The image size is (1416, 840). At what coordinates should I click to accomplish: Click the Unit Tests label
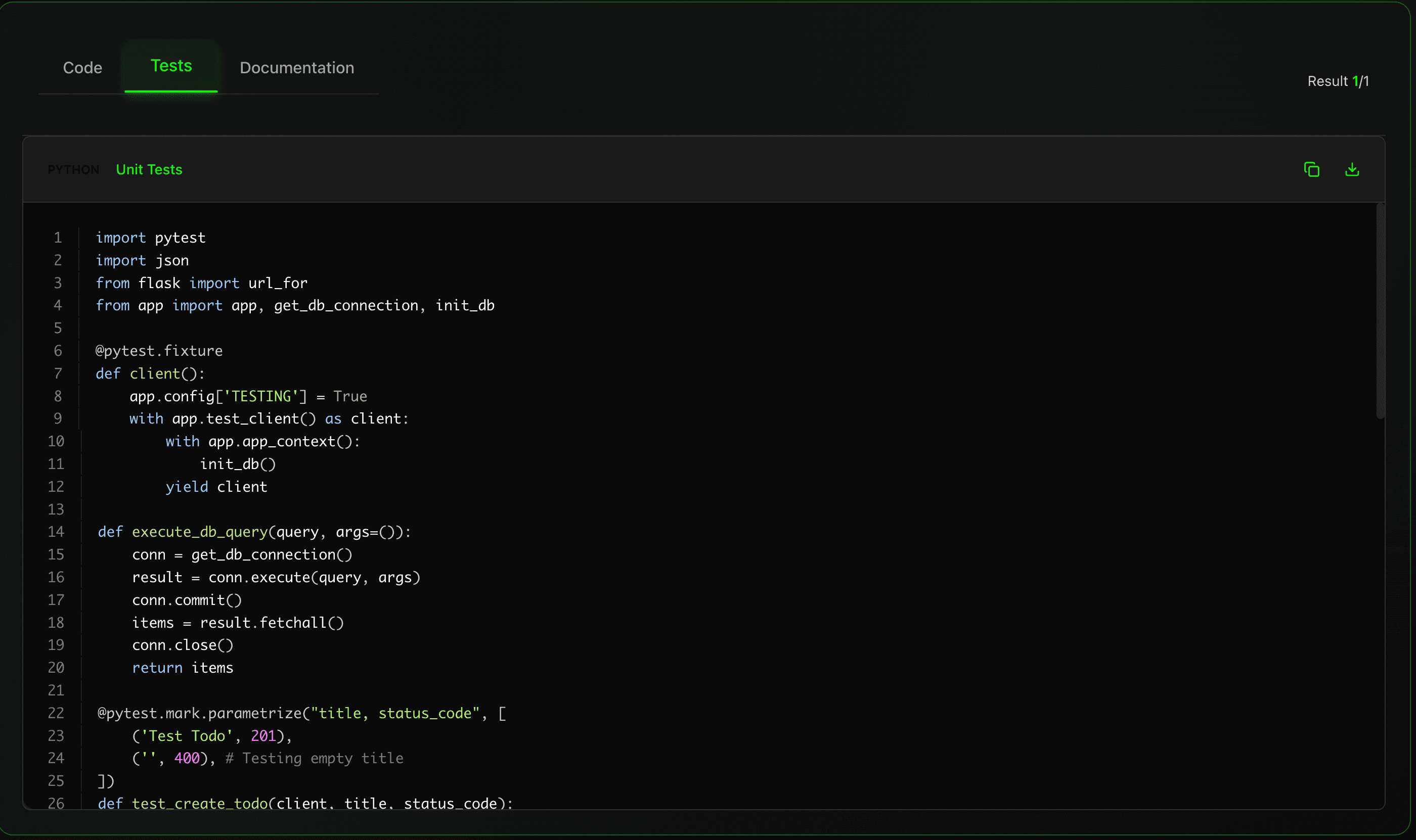coord(149,169)
